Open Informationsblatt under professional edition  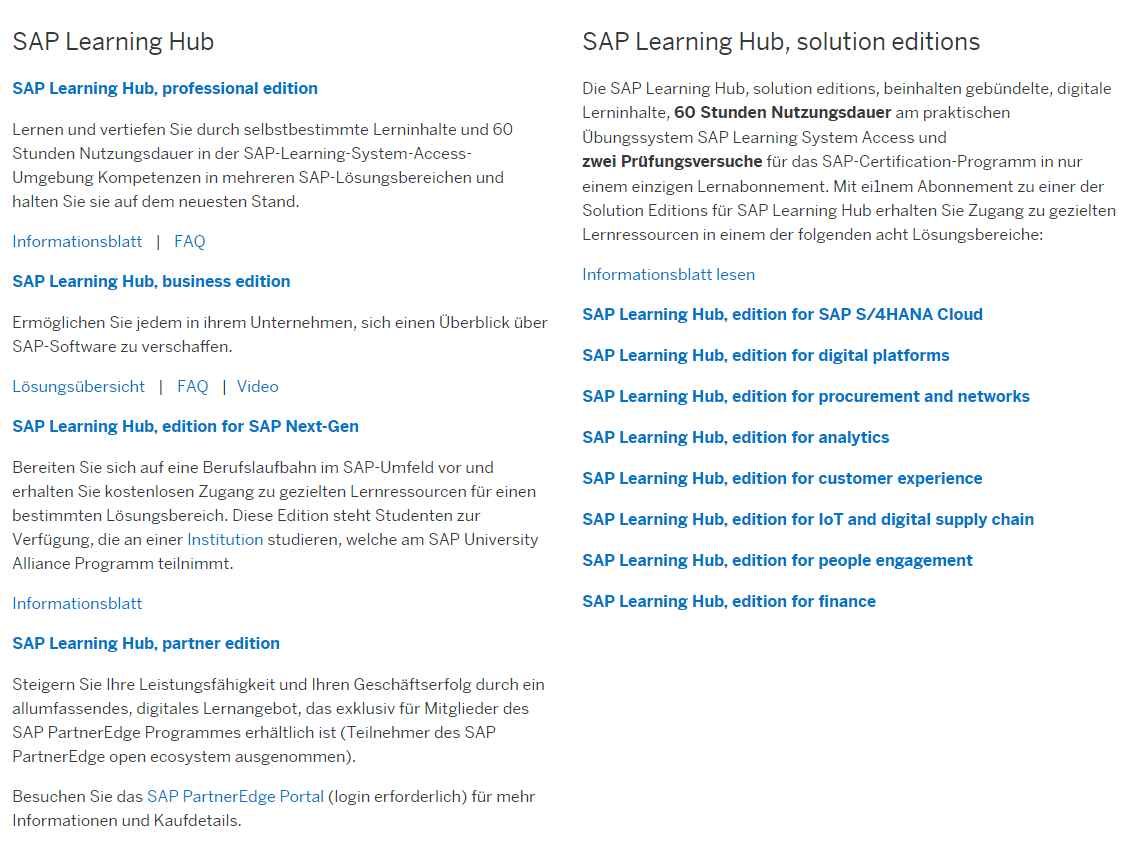point(77,242)
